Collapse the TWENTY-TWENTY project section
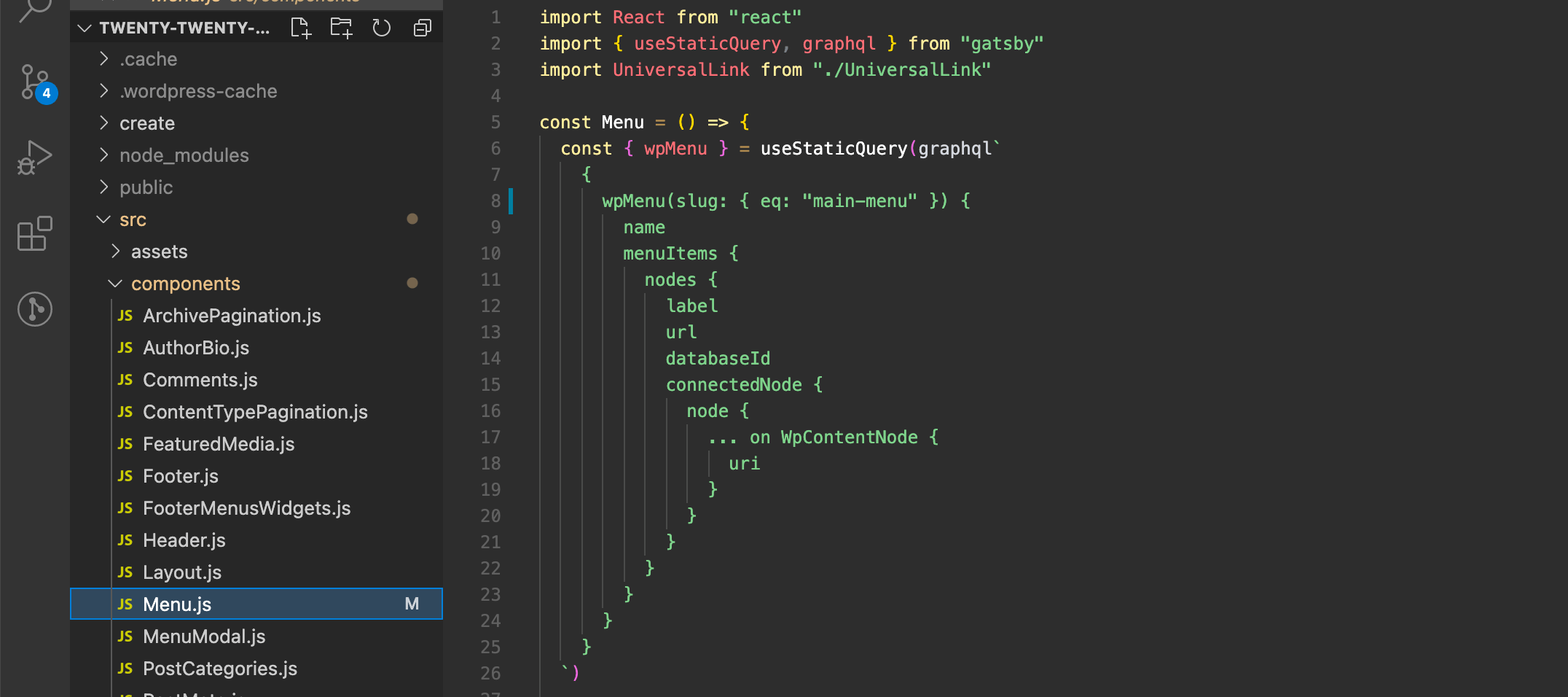Screen dimensions: 1568x697 pos(85,28)
